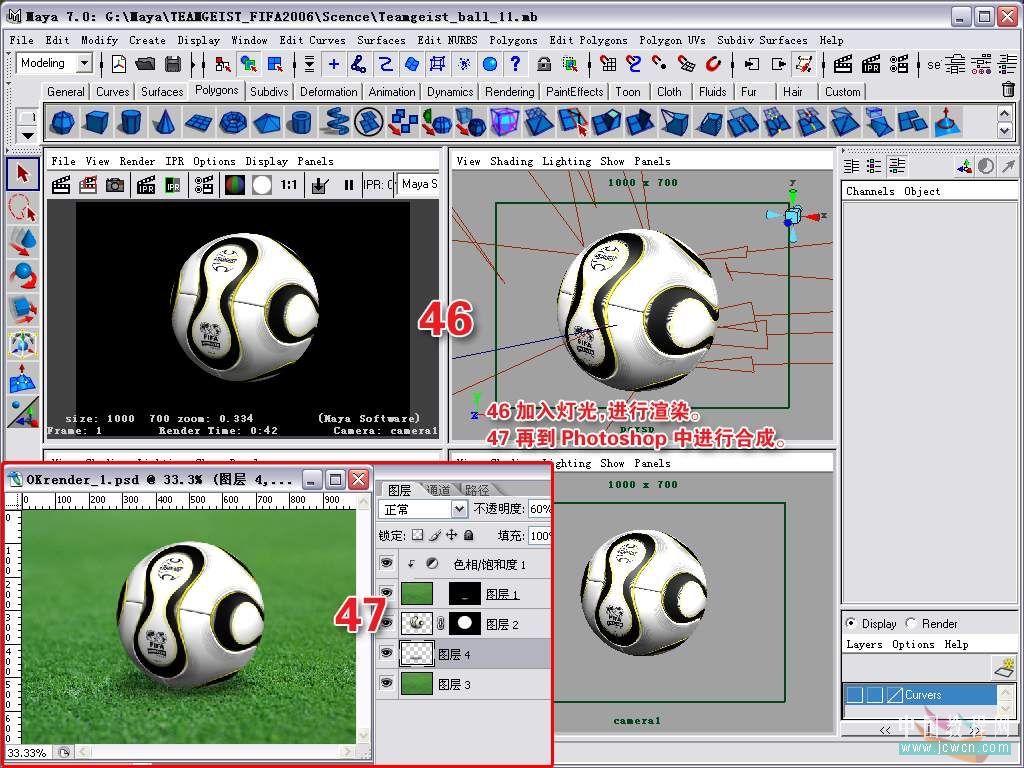Switch to the Deformation shelf tab
The height and width of the screenshot is (768, 1024).
pyautogui.click(x=328, y=92)
